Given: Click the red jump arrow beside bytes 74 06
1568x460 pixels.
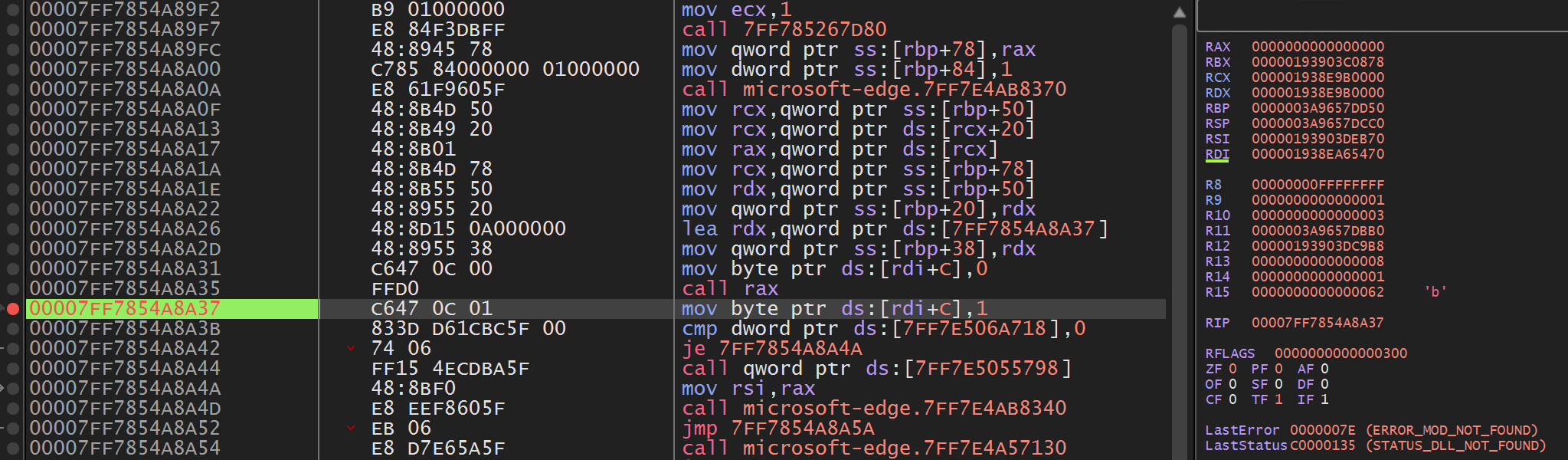Looking at the screenshot, I should pos(351,349).
